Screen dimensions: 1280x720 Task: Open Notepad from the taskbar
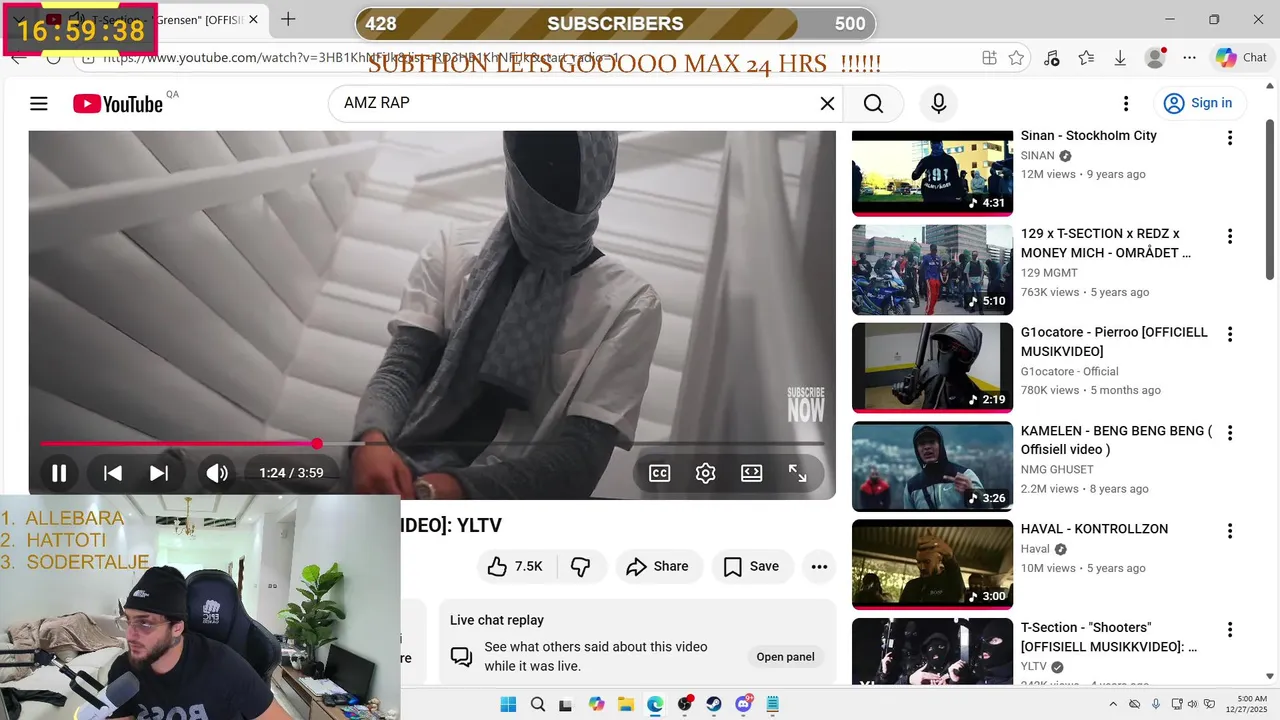[x=773, y=704]
